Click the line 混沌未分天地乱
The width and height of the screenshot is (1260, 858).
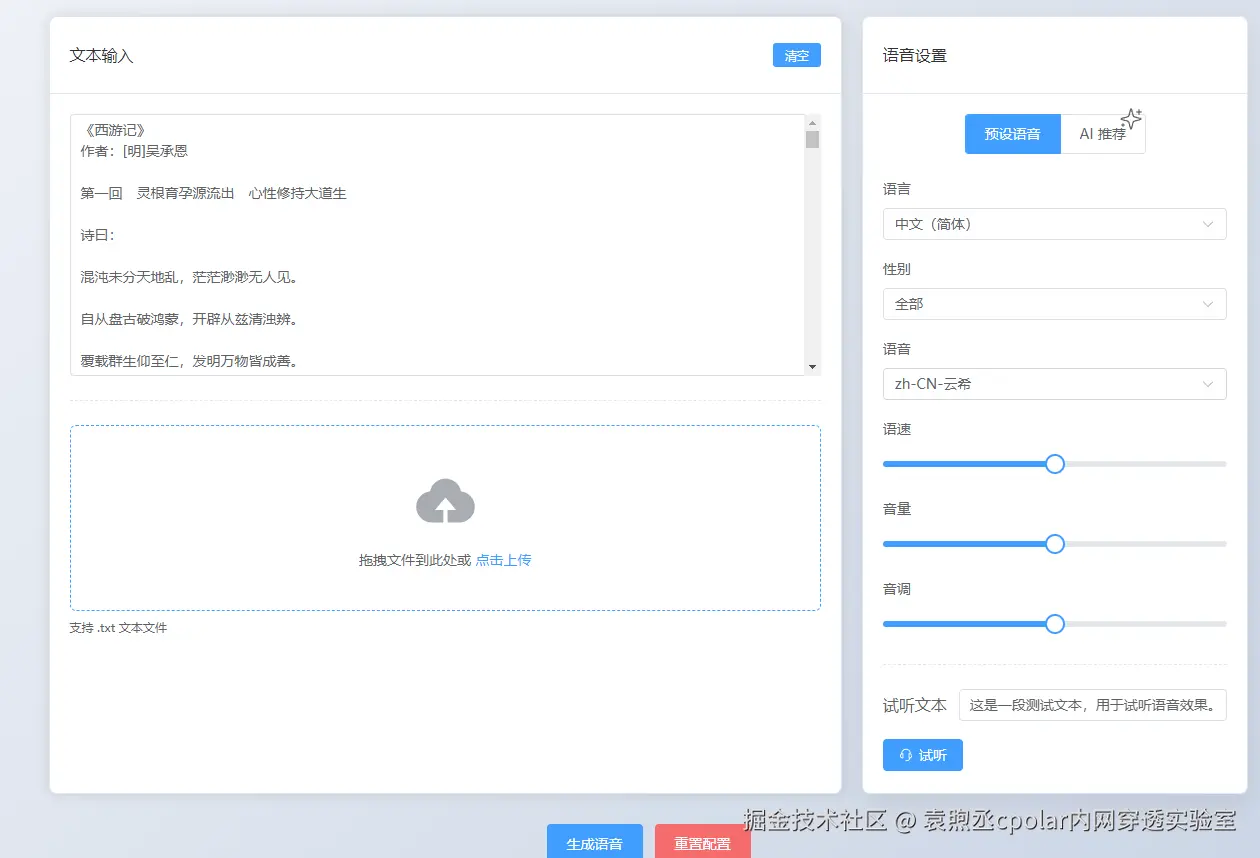coord(189,277)
